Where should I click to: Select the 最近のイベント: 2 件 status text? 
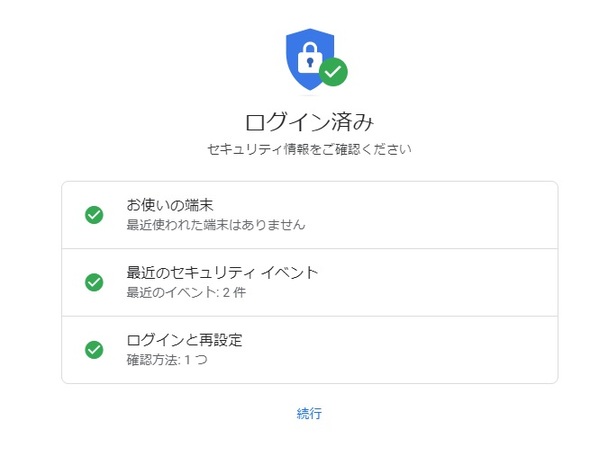tap(186, 292)
